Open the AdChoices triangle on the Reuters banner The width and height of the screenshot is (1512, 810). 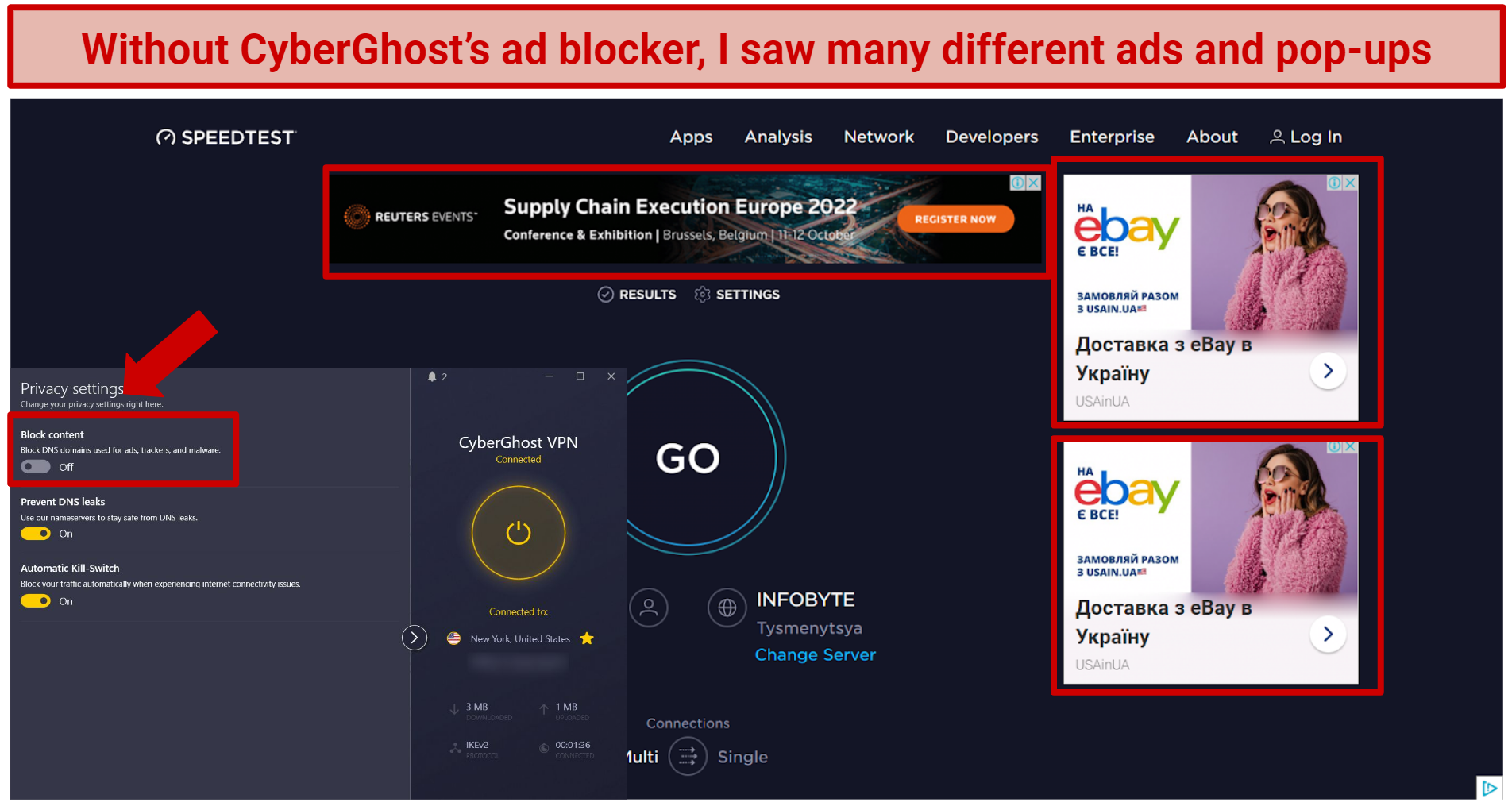[1019, 182]
